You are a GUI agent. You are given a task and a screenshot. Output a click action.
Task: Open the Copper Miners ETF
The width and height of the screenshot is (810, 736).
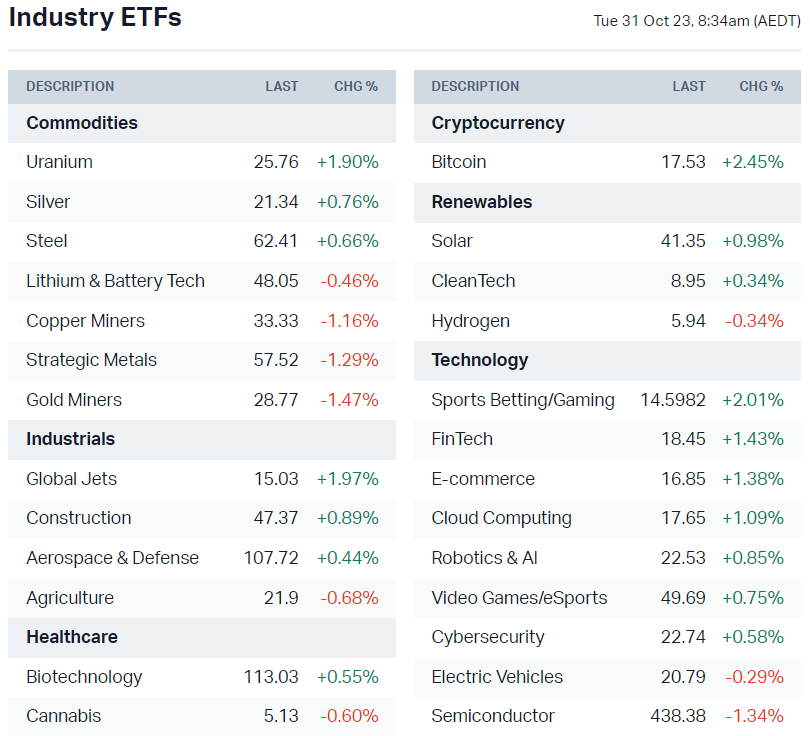(x=85, y=321)
